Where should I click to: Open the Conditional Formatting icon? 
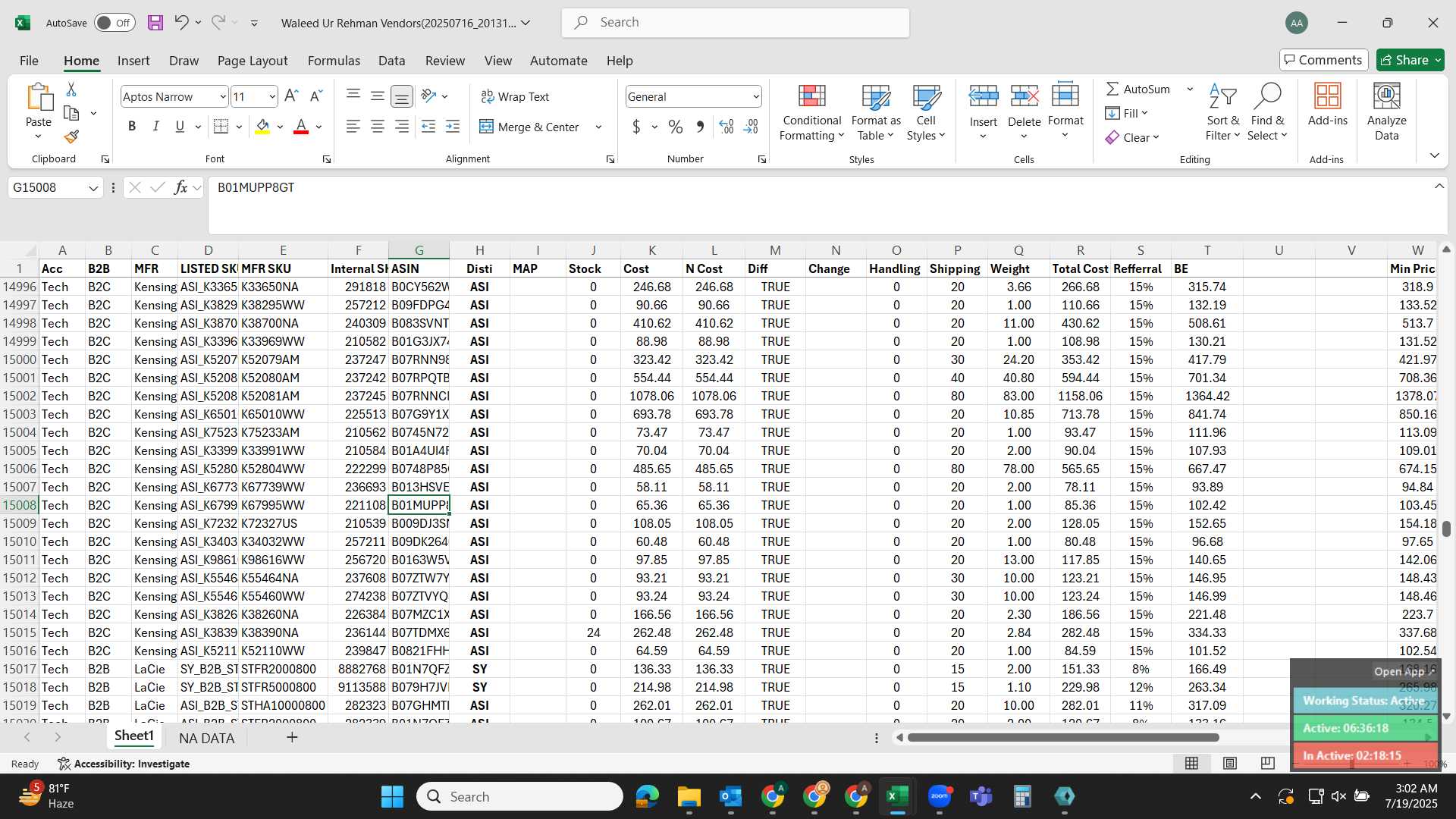pos(811,96)
